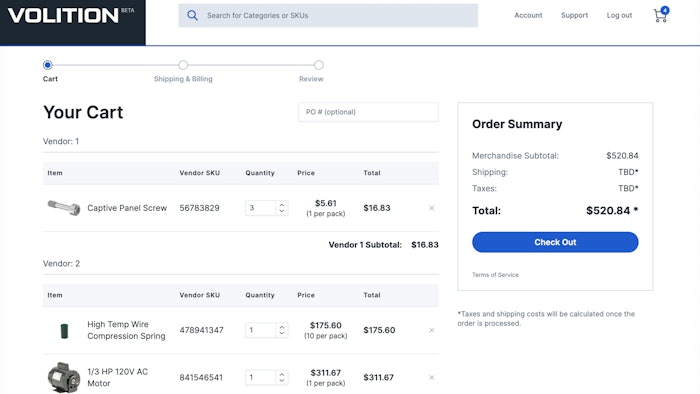Select the Cart step indicator
This screenshot has height=394, width=700.
point(48,65)
